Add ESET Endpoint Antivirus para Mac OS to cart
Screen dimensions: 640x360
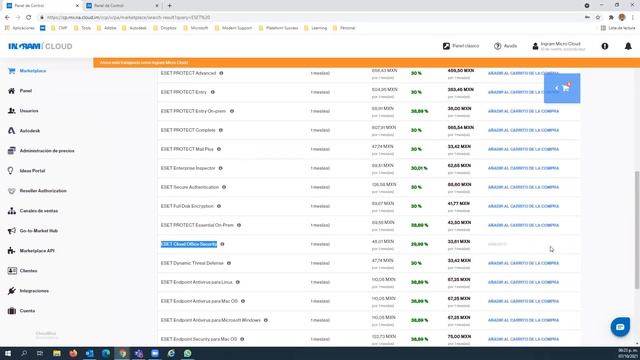(523, 301)
